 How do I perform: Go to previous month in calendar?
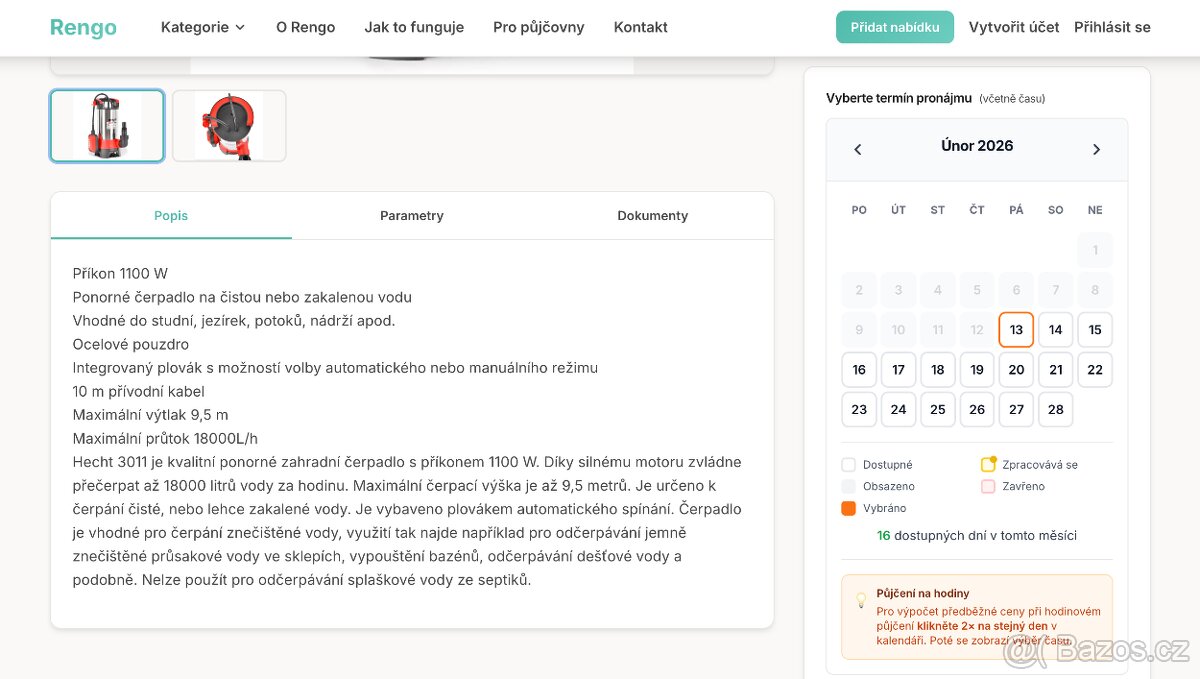(x=857, y=149)
